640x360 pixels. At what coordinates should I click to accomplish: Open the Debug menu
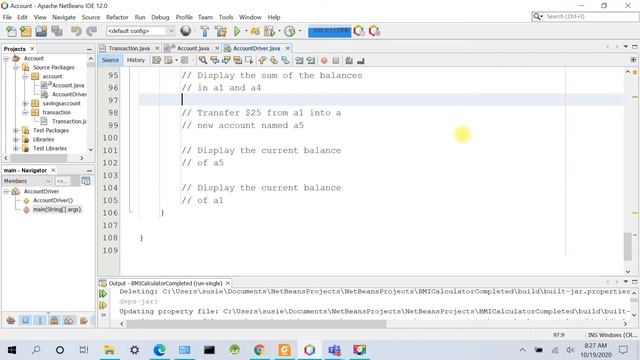160,17
